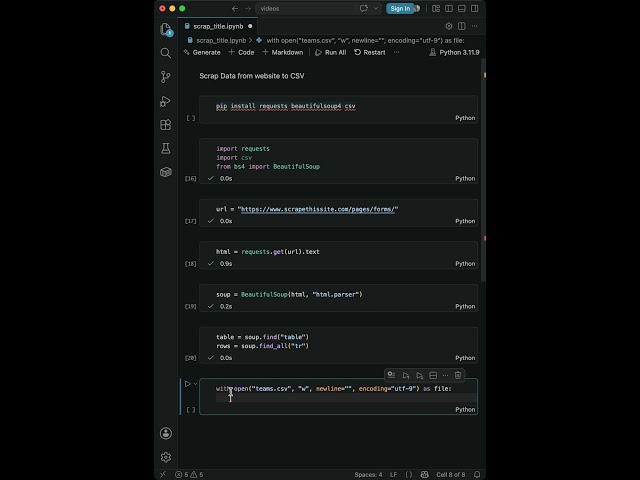The width and height of the screenshot is (640, 480).
Task: Open Copilot status in status bar
Action: [424, 474]
